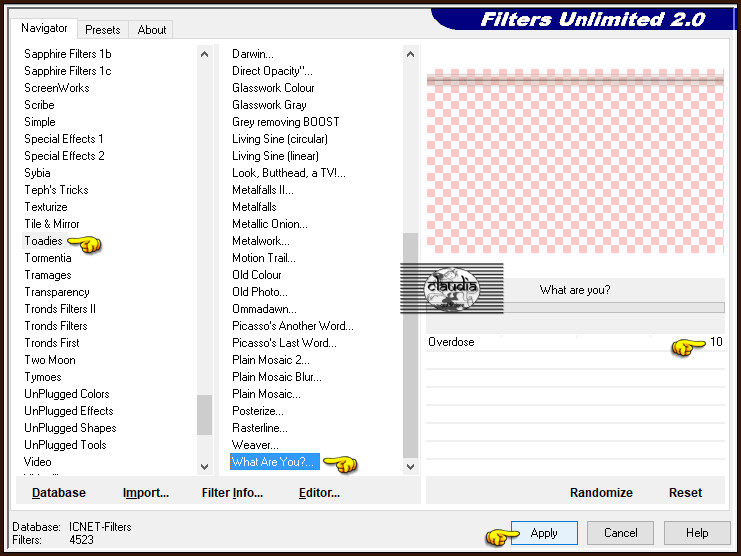
Task: Choose Tronds Filters II
Action: 60,309
